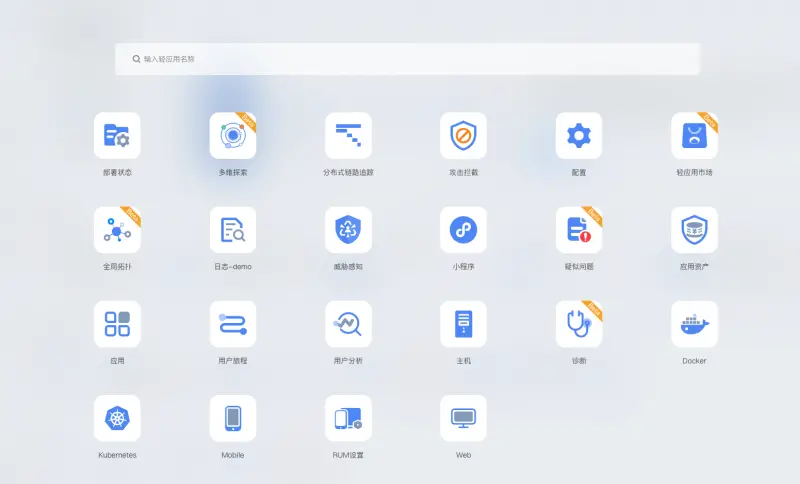Open the Docker whale icon

(x=694, y=324)
